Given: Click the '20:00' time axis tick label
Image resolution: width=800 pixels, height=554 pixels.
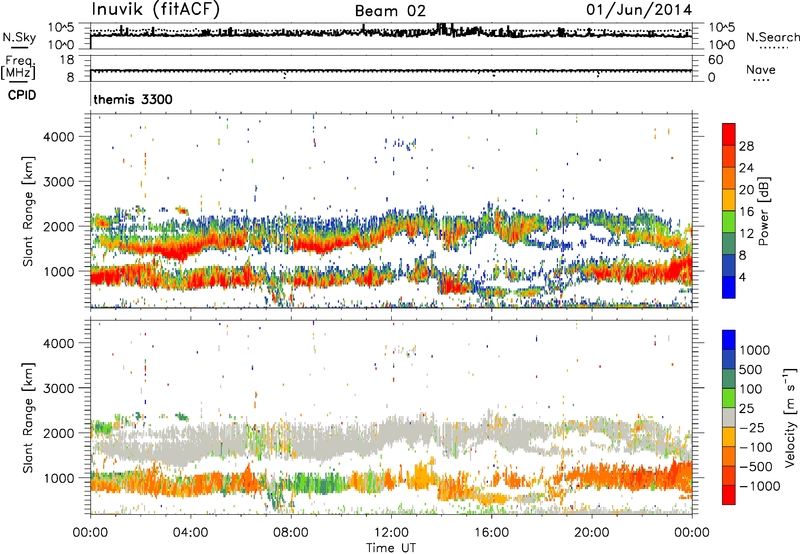Looking at the screenshot, I should [591, 533].
